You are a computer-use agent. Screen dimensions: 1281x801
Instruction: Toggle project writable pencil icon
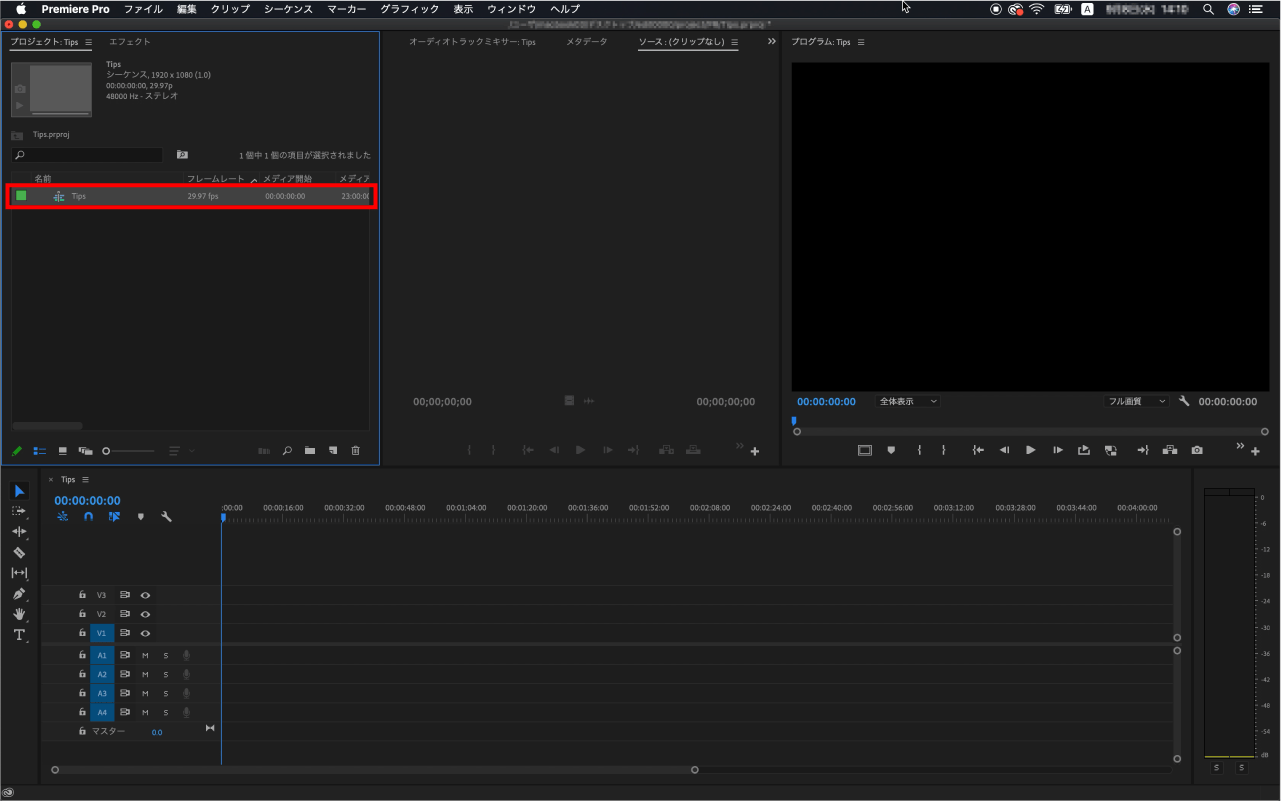(17, 451)
